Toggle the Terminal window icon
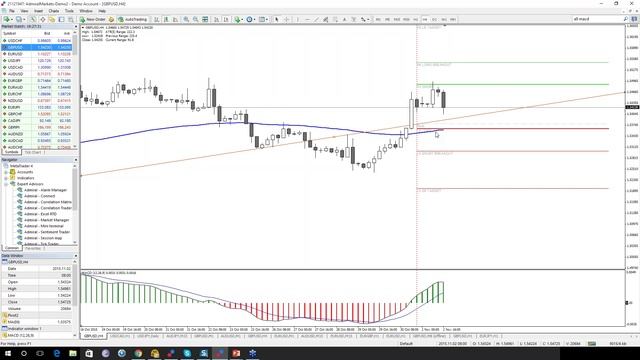 click(x=61, y=19)
